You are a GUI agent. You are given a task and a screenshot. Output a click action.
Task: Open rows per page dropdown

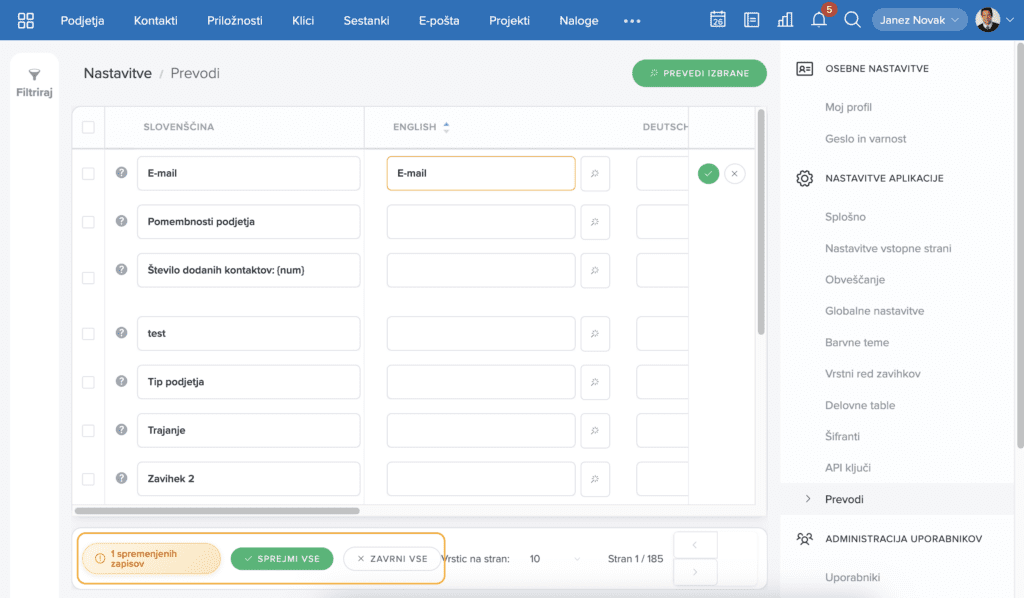(x=555, y=559)
